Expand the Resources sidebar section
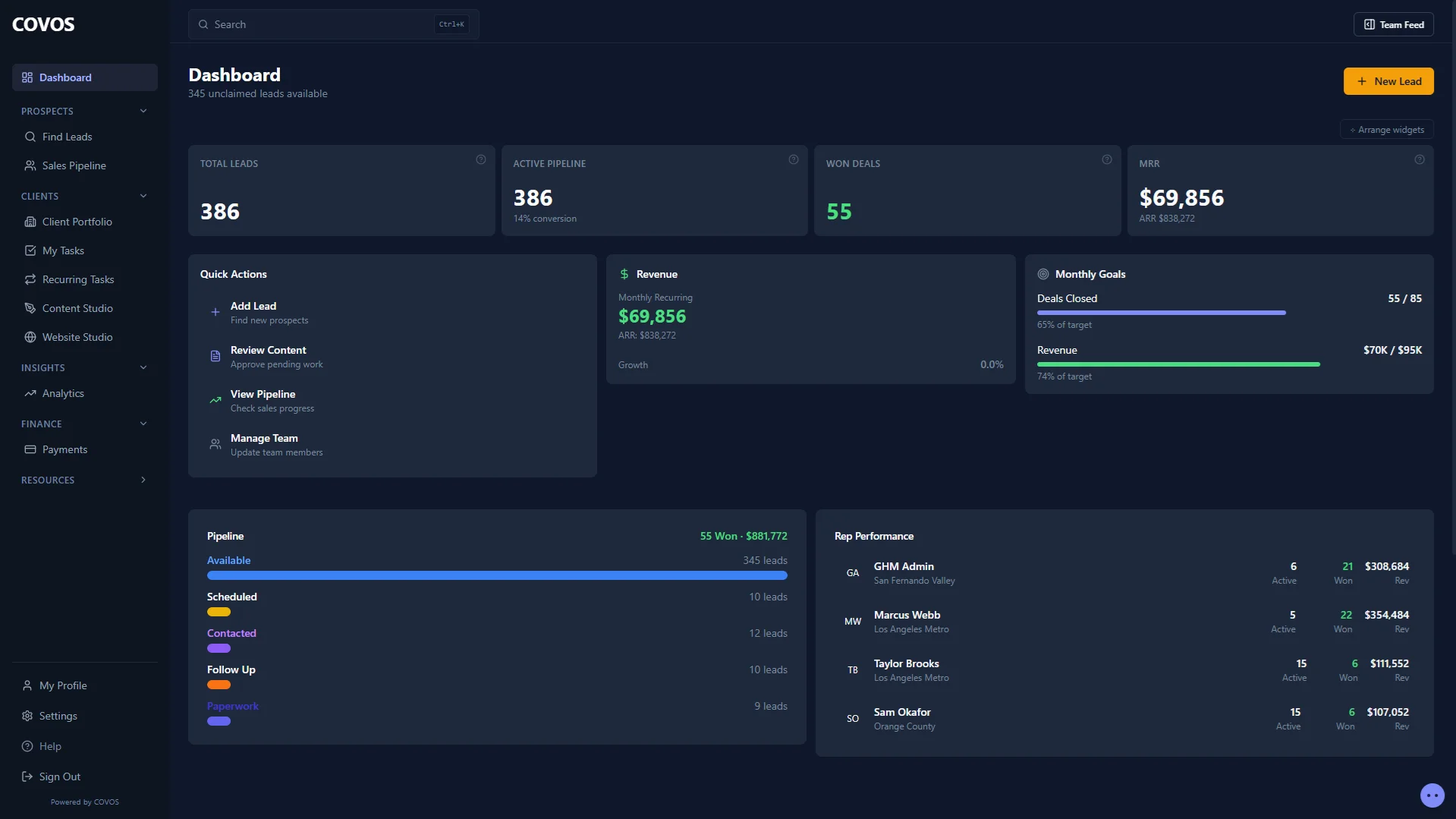The image size is (1456, 819). click(x=143, y=480)
